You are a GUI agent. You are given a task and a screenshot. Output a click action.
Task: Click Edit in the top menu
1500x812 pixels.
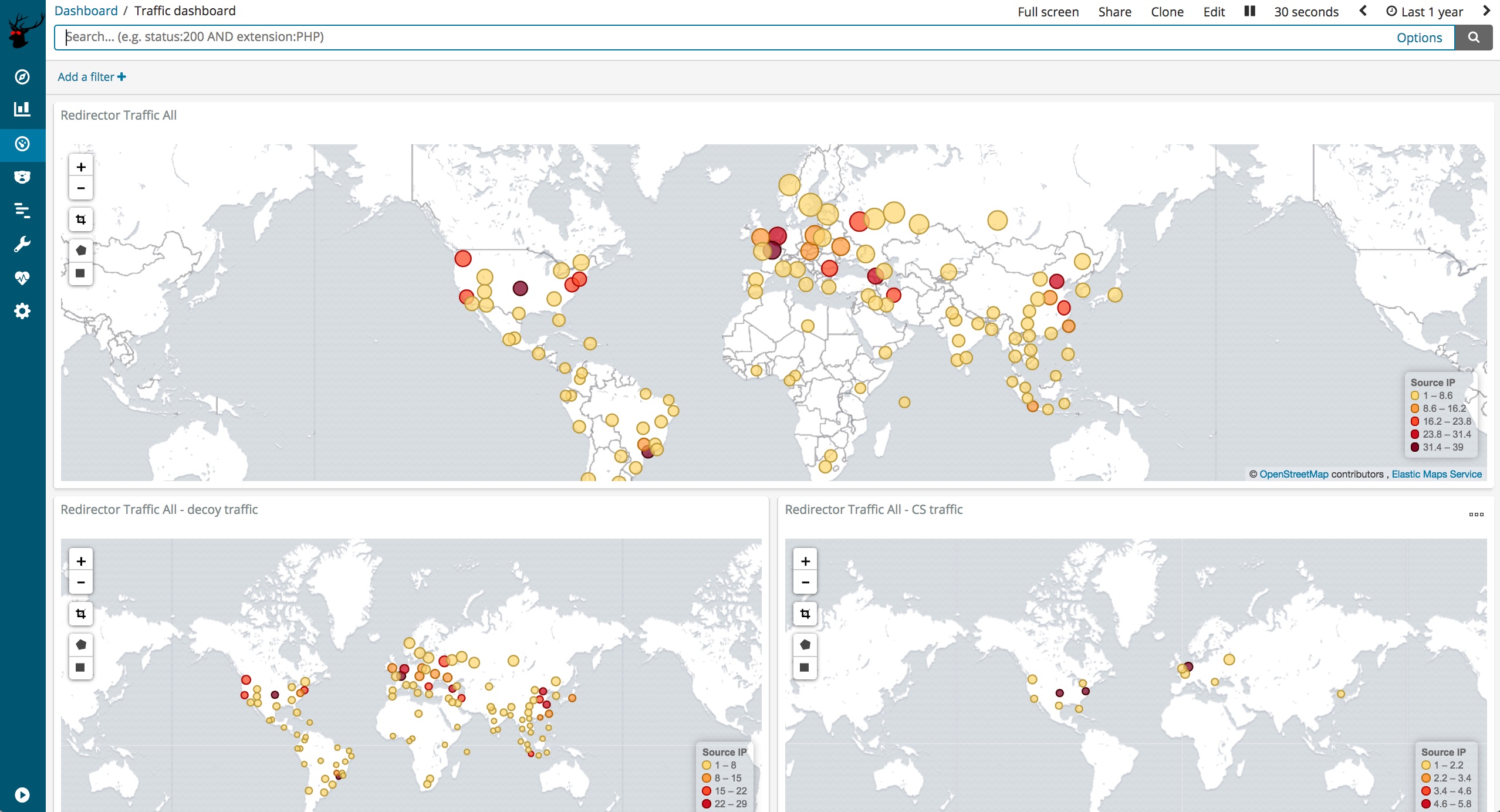[x=1214, y=12]
